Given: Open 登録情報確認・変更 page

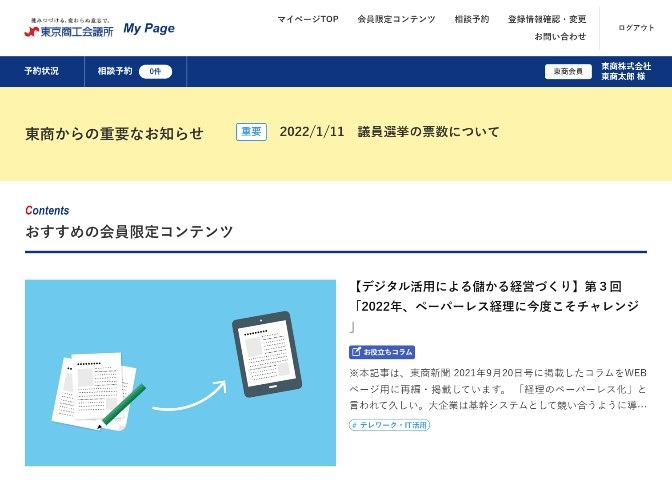Looking at the screenshot, I should (547, 19).
